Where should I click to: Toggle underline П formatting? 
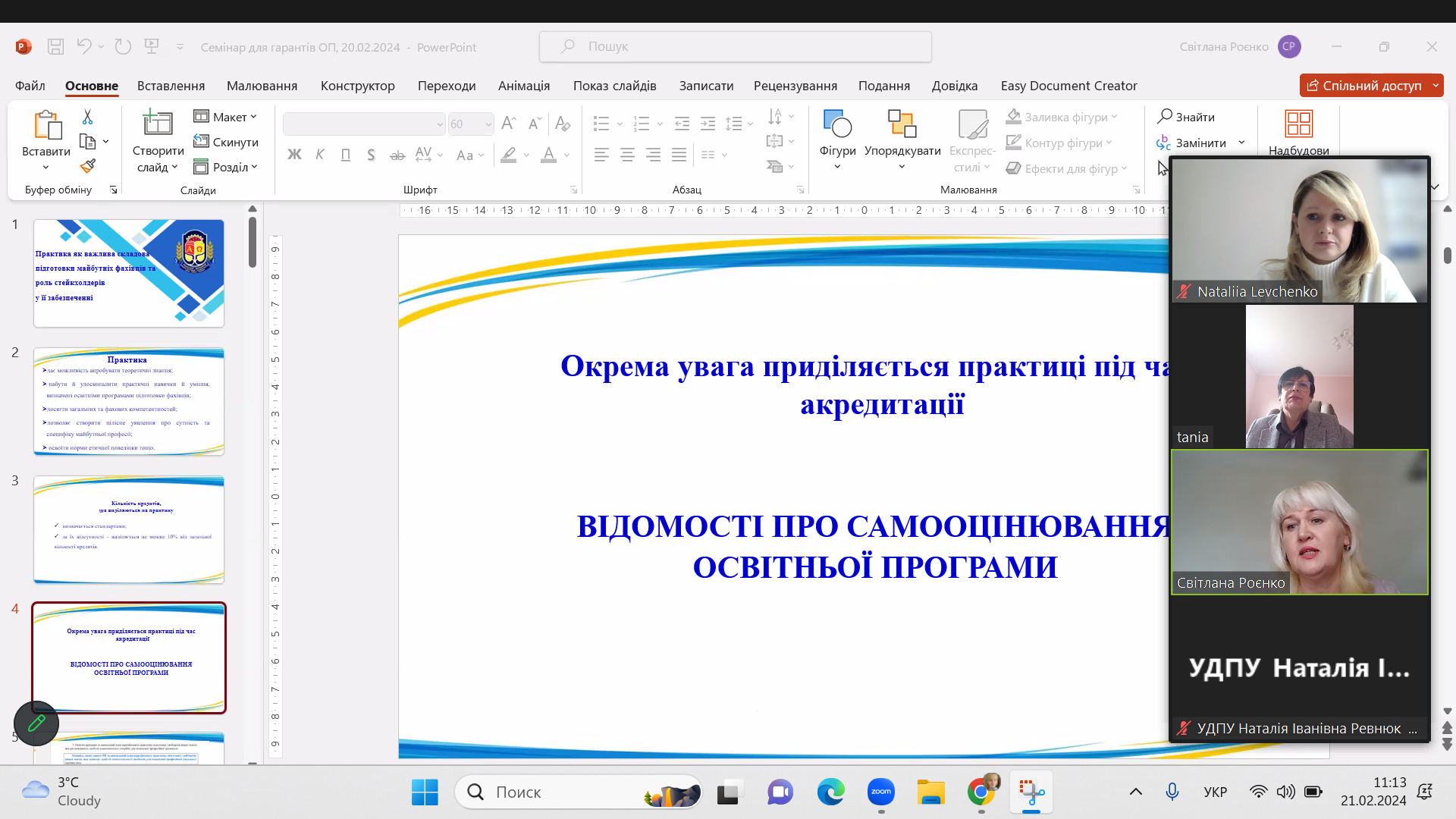346,155
